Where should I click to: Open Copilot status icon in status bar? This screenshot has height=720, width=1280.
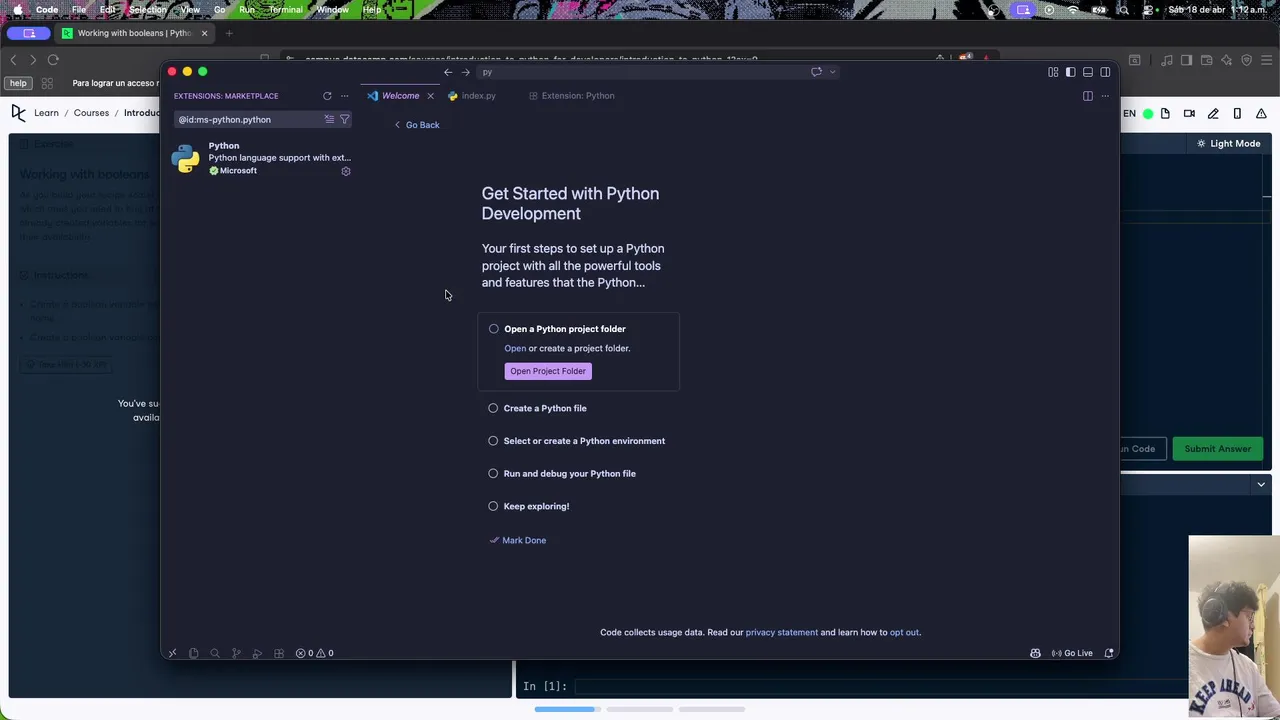coord(1035,653)
